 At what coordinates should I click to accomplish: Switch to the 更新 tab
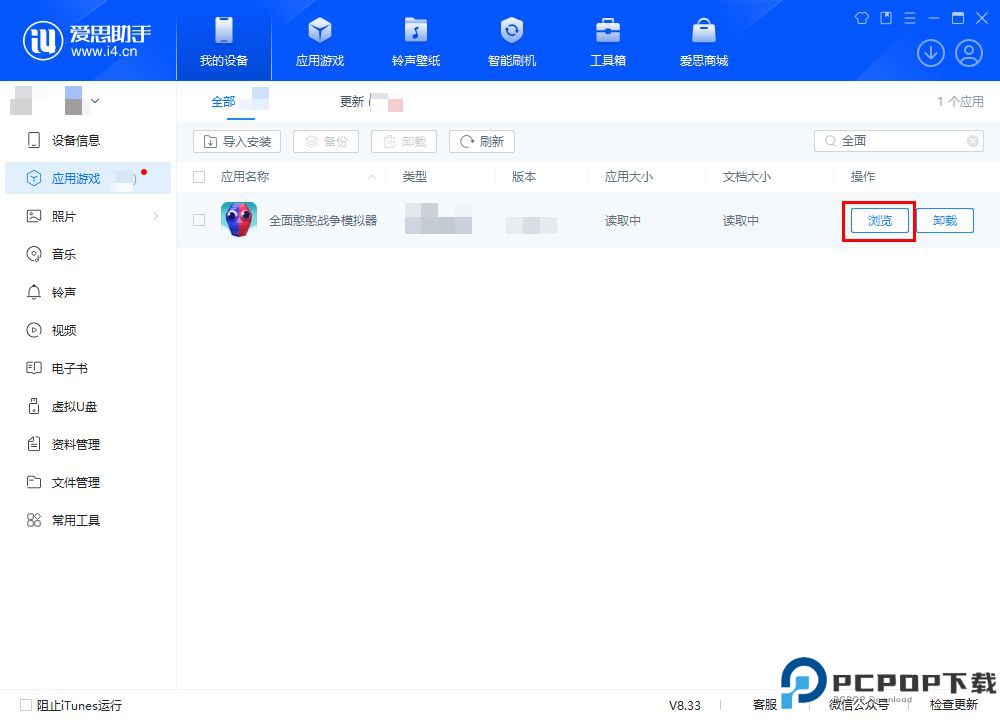pos(352,101)
